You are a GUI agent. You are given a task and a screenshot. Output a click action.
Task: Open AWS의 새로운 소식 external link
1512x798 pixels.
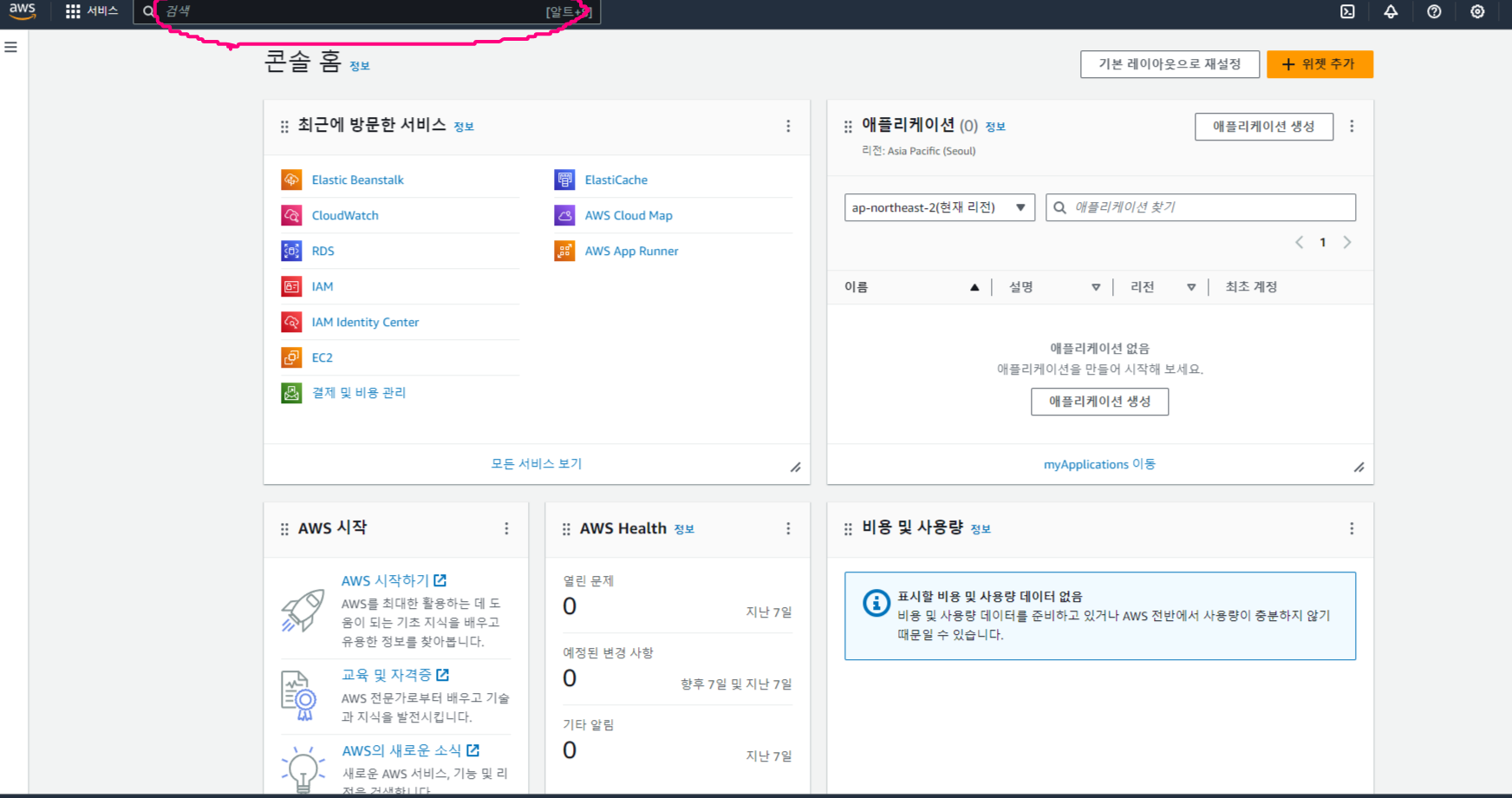(410, 750)
